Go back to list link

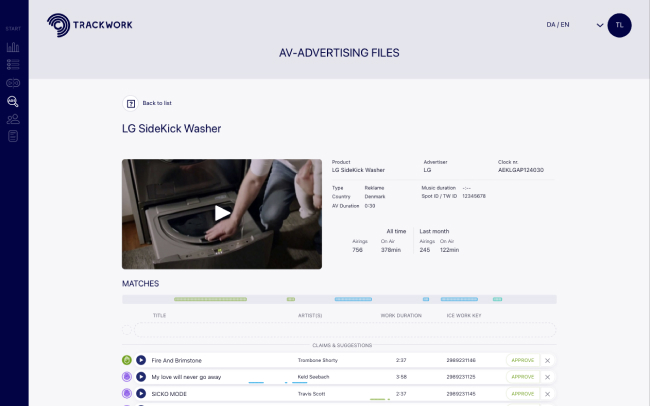(x=157, y=103)
